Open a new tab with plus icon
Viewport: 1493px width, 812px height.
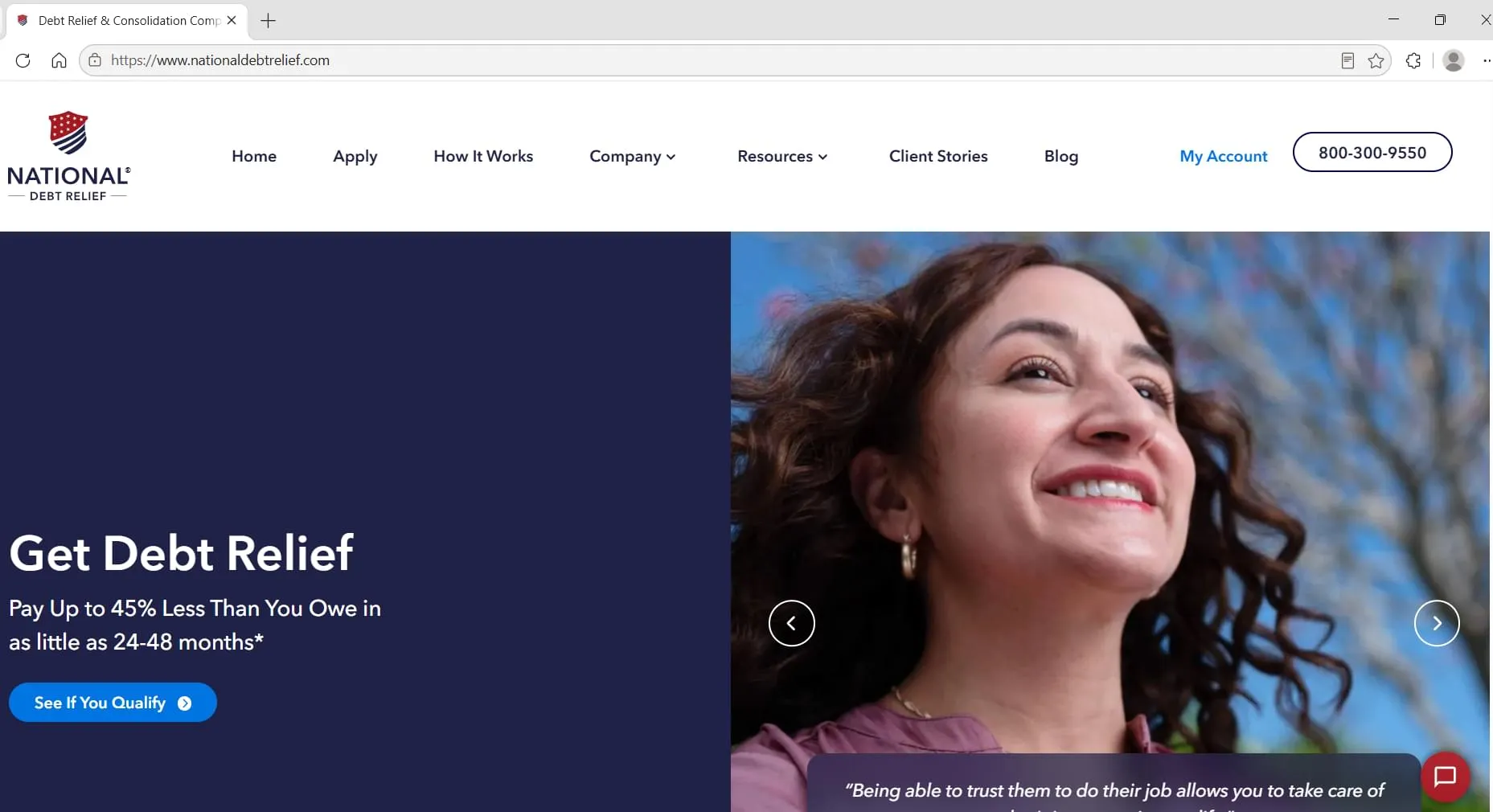(269, 21)
